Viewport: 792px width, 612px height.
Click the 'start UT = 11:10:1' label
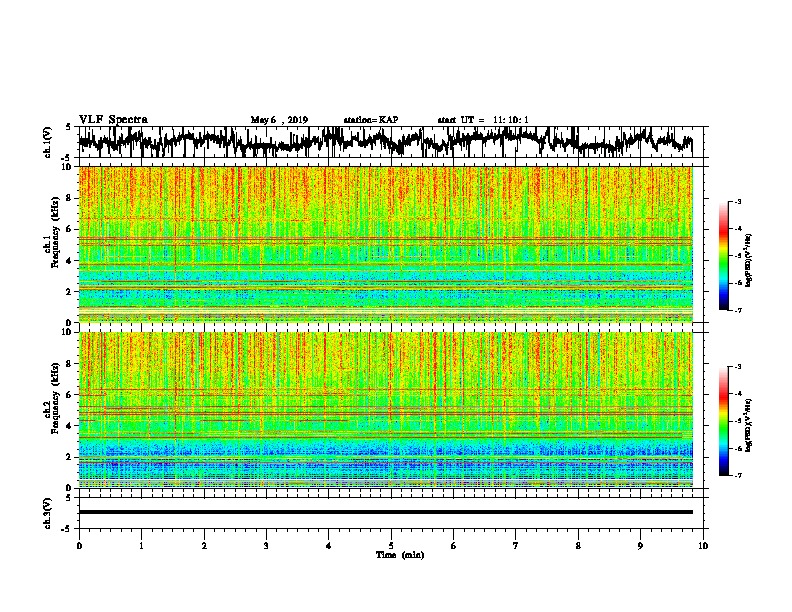click(483, 120)
